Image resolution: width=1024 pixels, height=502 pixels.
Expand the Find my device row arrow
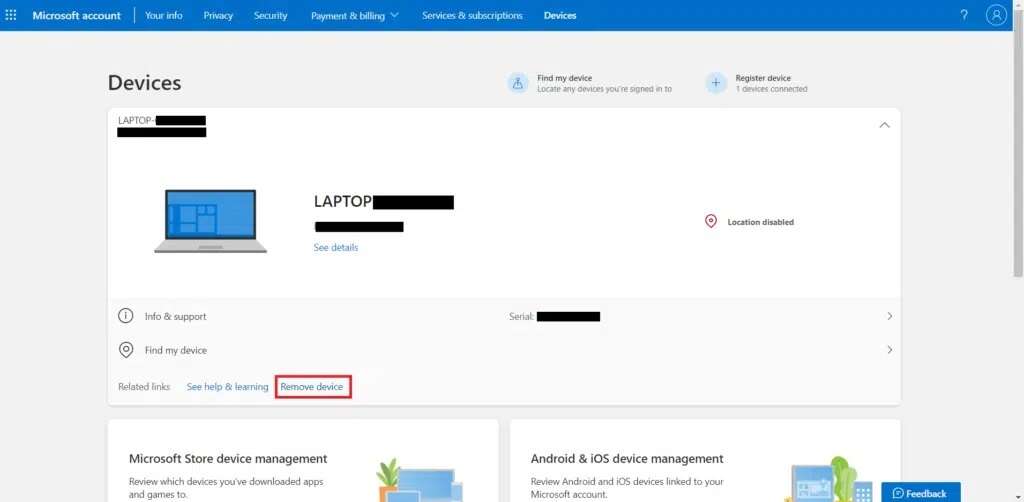tap(889, 350)
